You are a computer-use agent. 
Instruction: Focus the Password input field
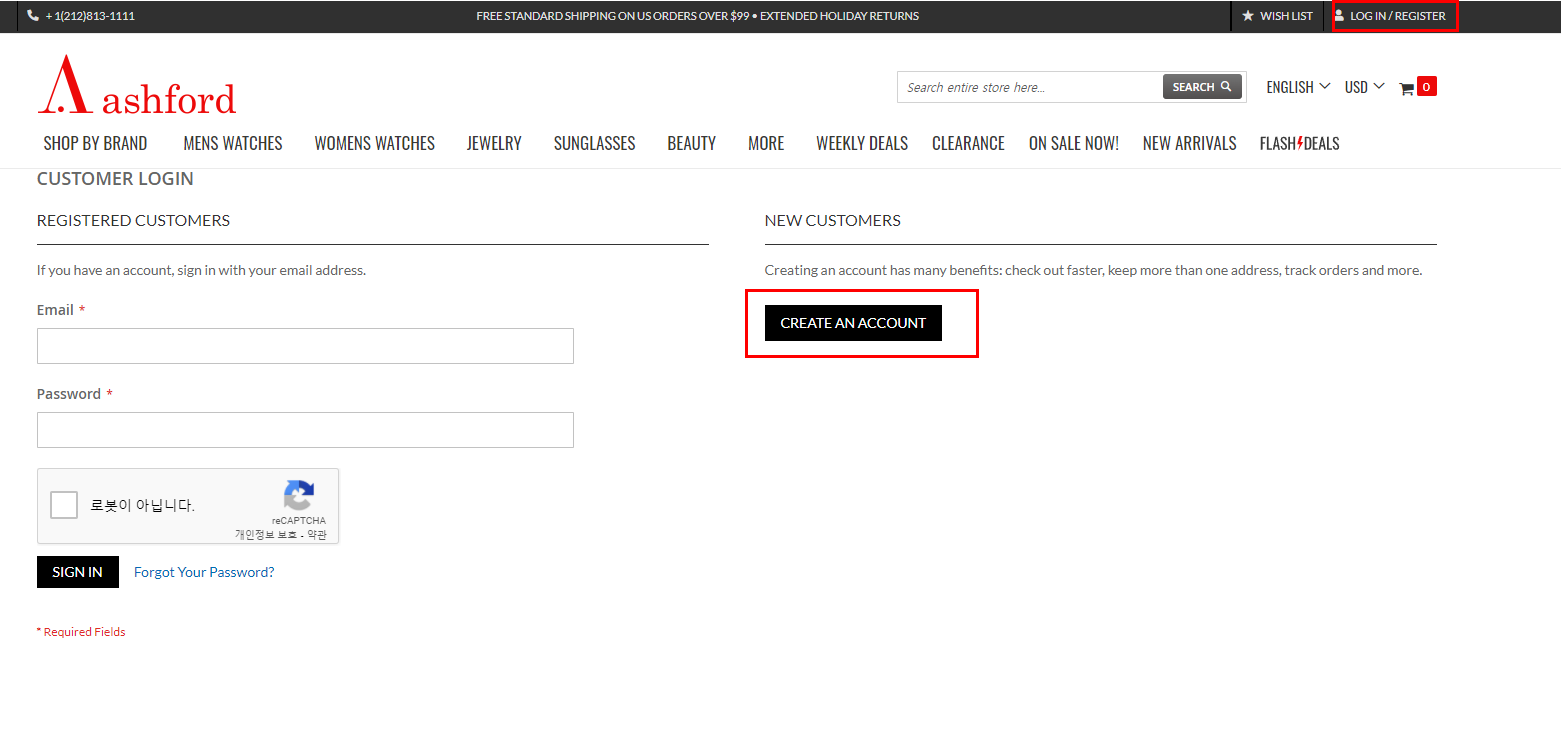(305, 430)
